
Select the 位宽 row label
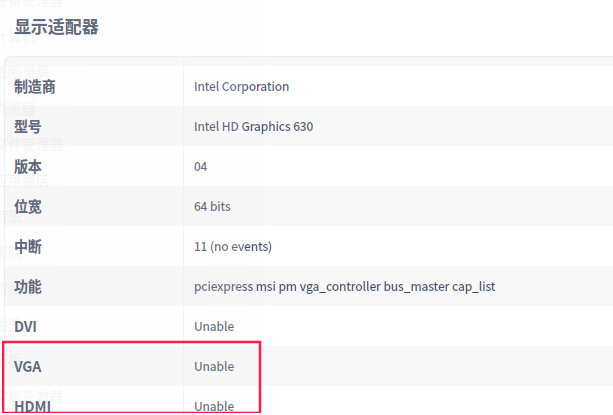pos(28,207)
